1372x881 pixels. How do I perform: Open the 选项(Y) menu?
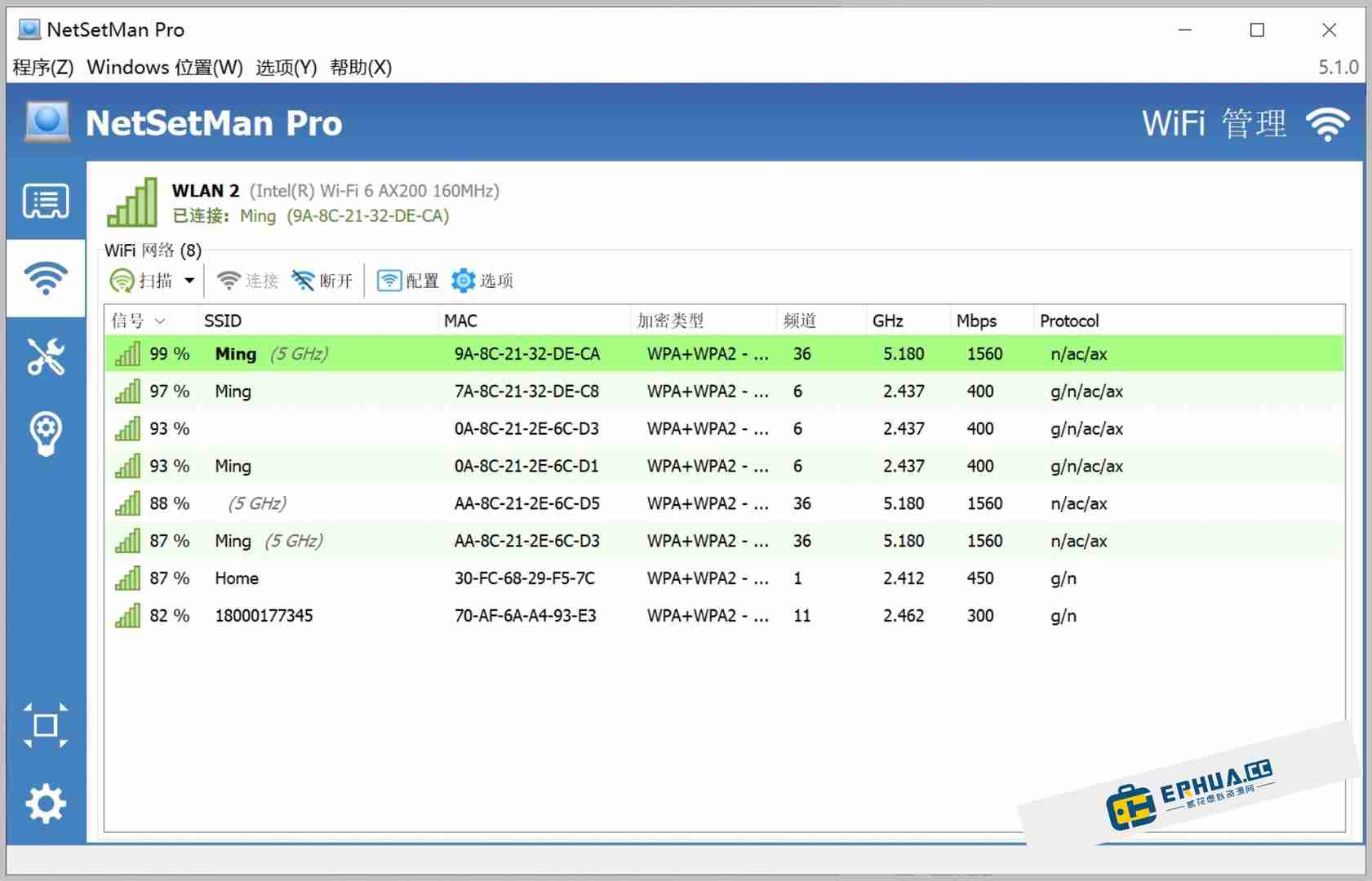click(x=286, y=67)
